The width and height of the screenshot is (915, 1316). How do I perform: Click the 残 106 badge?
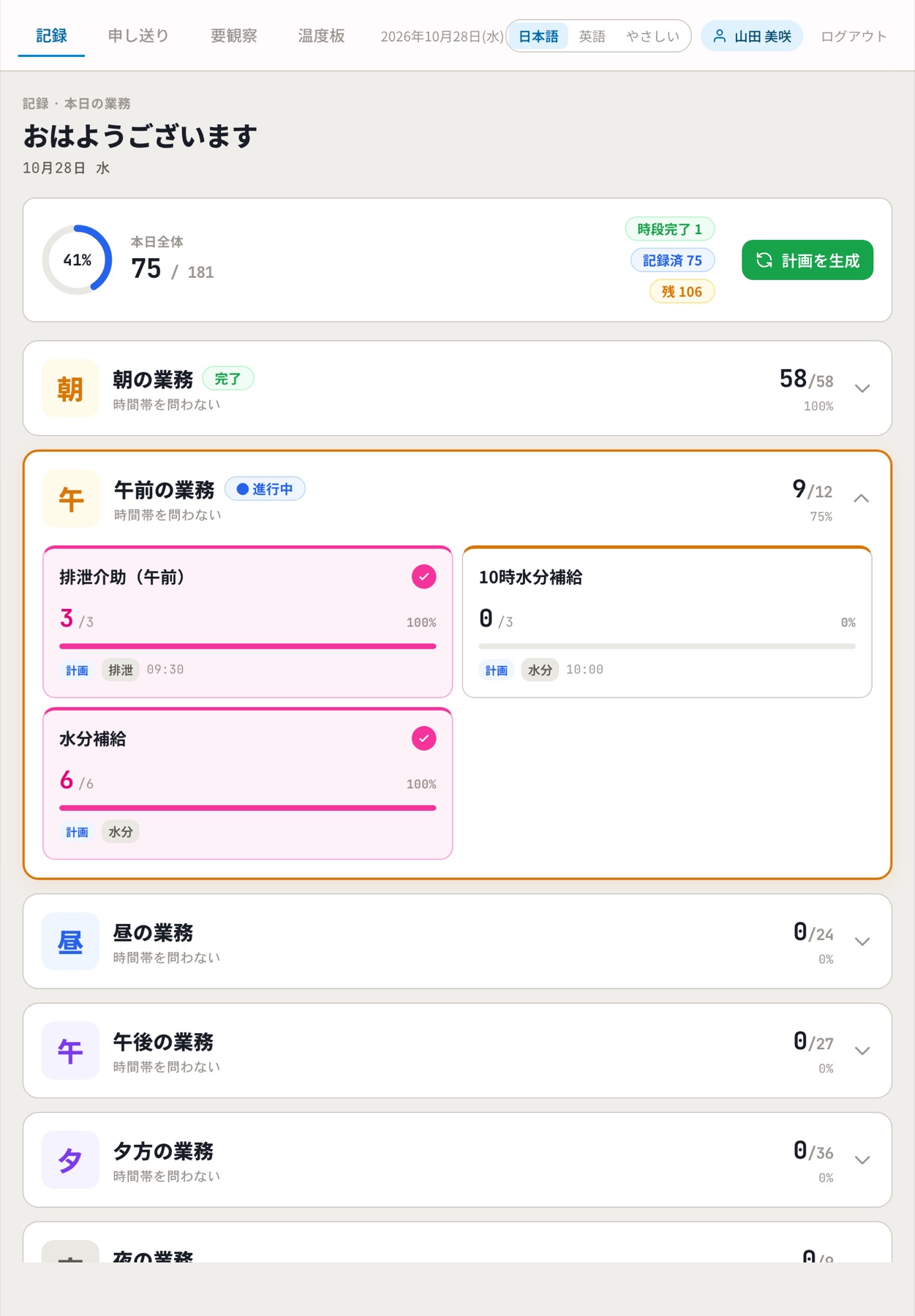(x=682, y=292)
